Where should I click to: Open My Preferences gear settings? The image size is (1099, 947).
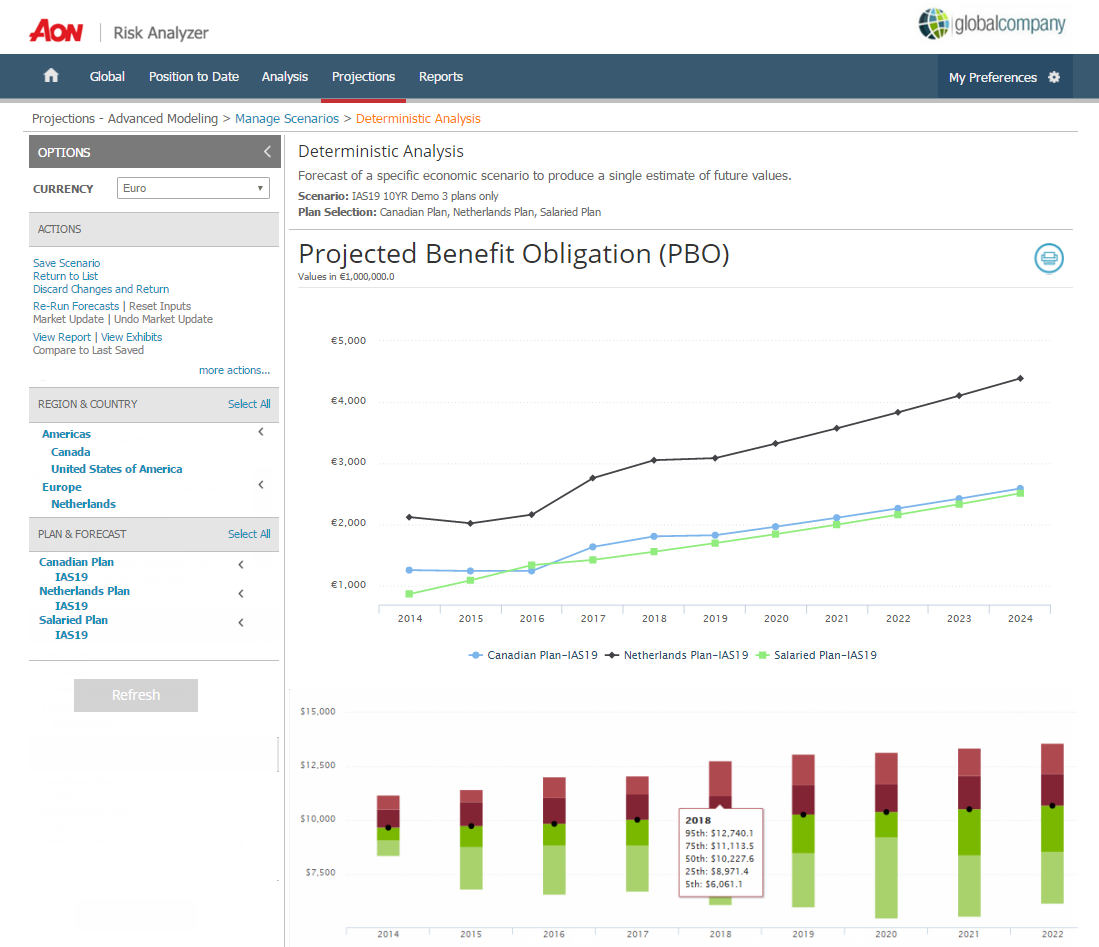(x=1053, y=77)
